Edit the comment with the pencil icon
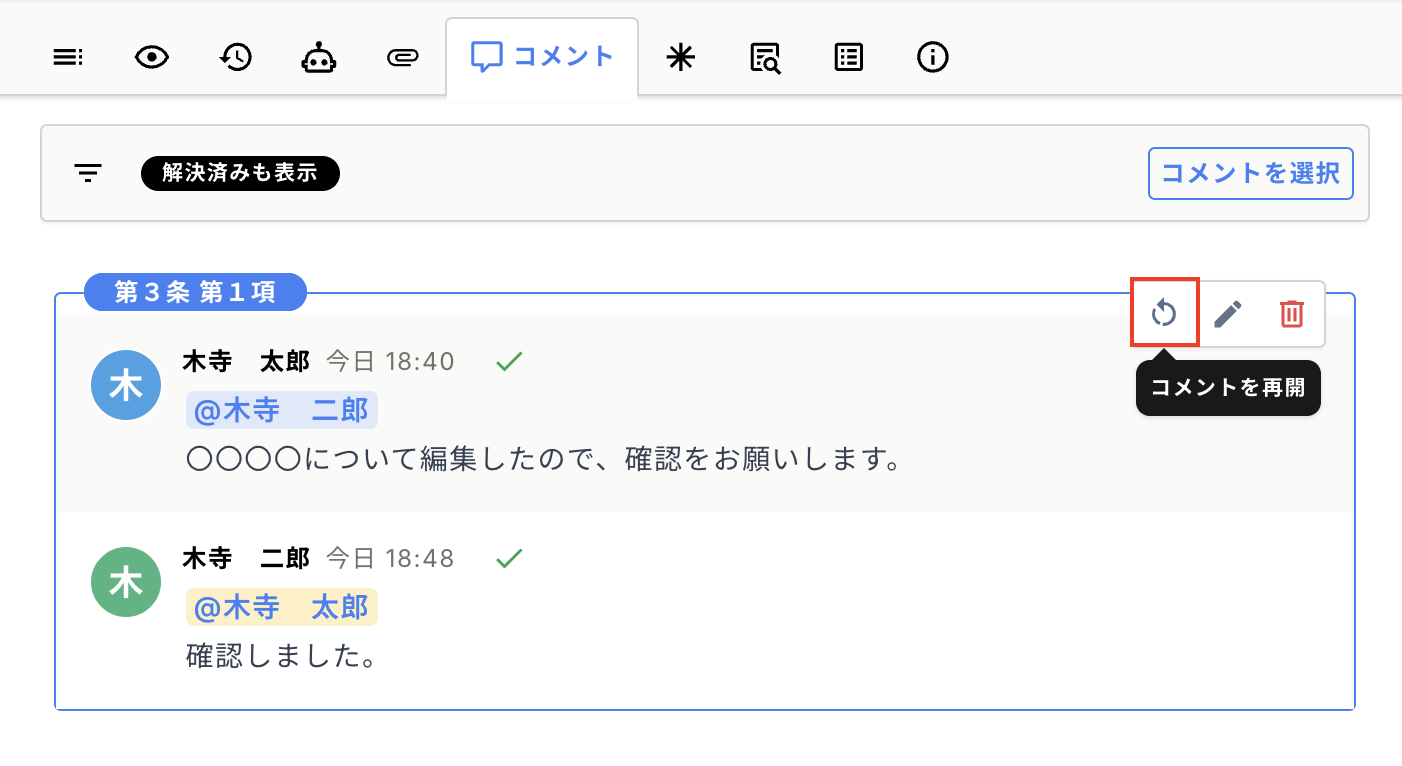 (1228, 314)
